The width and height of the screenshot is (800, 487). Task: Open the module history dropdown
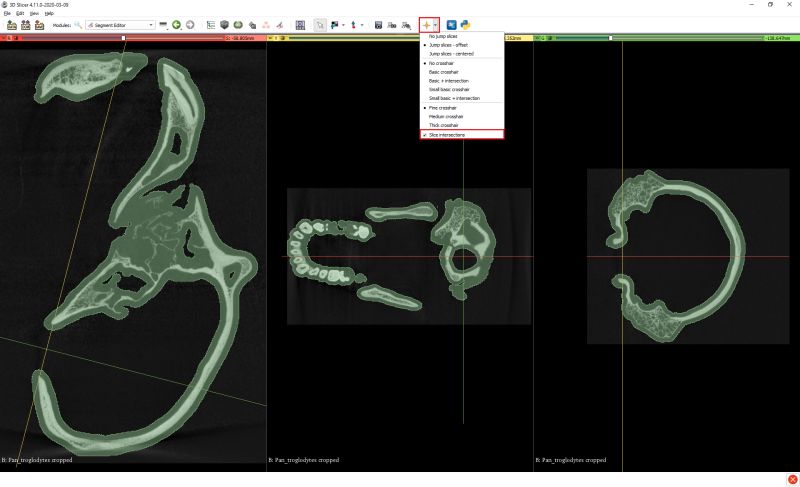[163, 24]
